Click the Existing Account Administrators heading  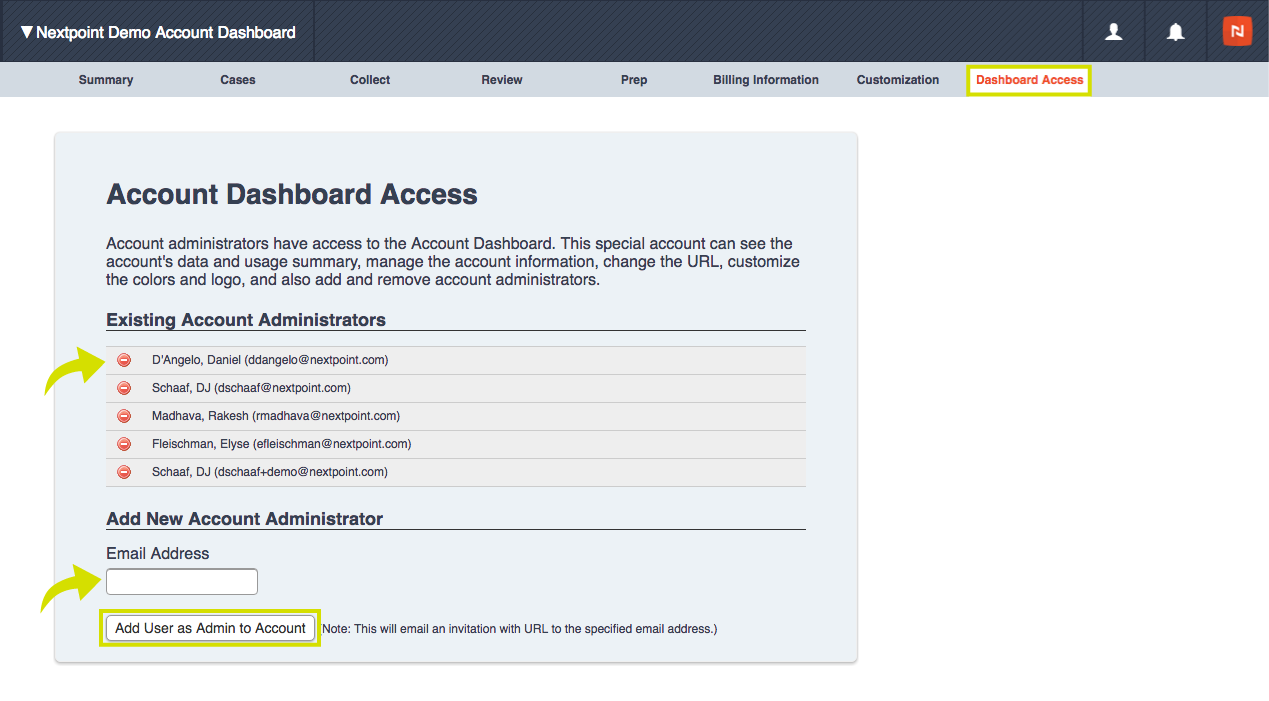pos(246,320)
